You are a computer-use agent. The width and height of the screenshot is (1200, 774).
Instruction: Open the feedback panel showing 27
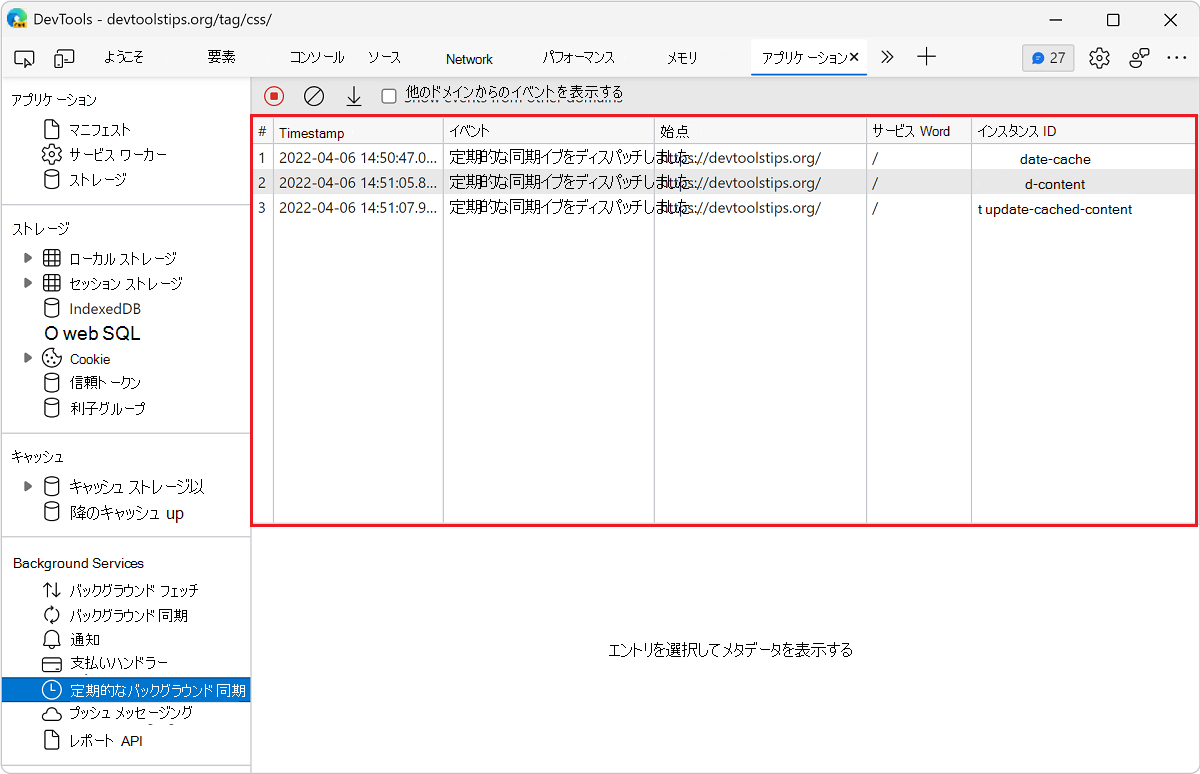pyautogui.click(x=1047, y=58)
